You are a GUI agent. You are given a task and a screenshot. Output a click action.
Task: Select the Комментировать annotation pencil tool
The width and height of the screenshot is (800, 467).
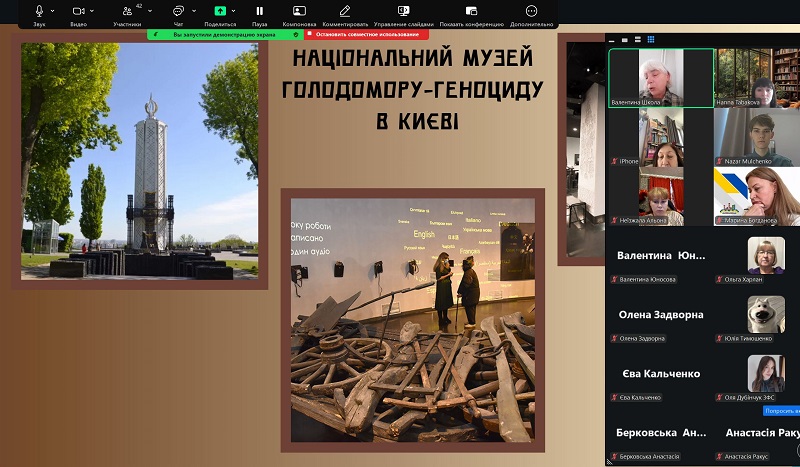[x=345, y=11]
